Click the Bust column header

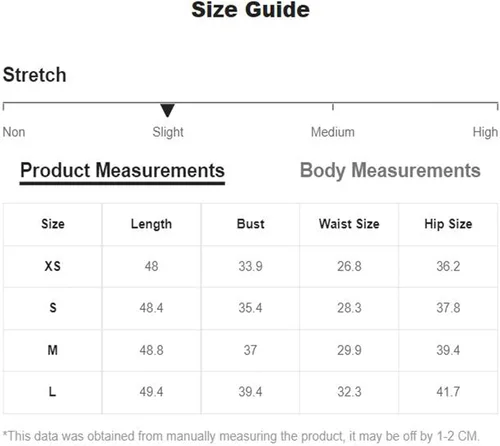point(250,224)
